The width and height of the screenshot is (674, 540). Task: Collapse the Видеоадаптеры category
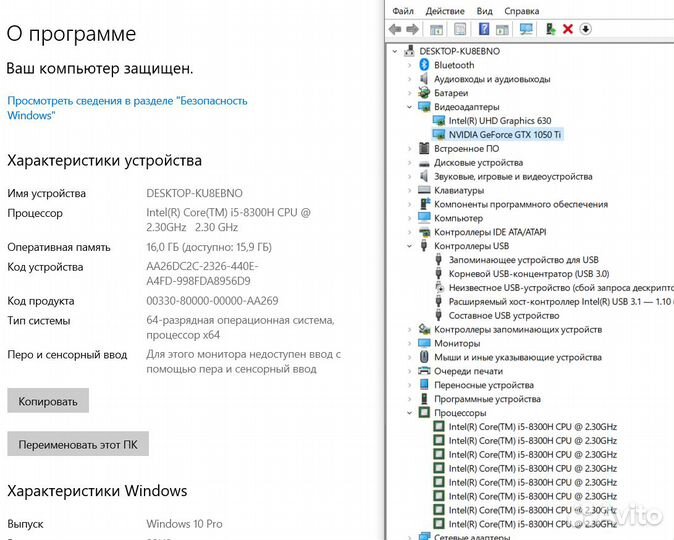tap(410, 107)
